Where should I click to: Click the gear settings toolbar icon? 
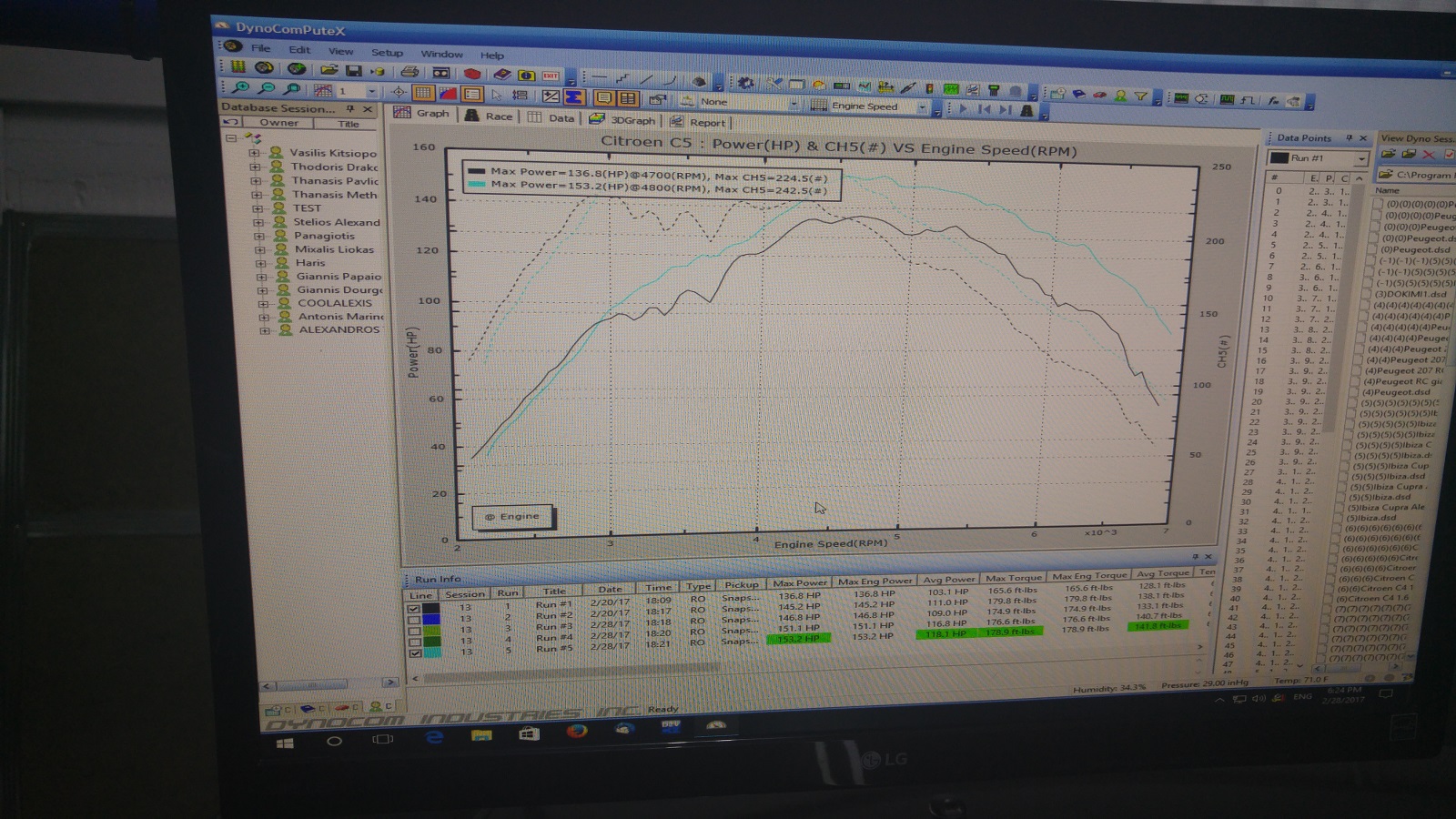coord(746,83)
